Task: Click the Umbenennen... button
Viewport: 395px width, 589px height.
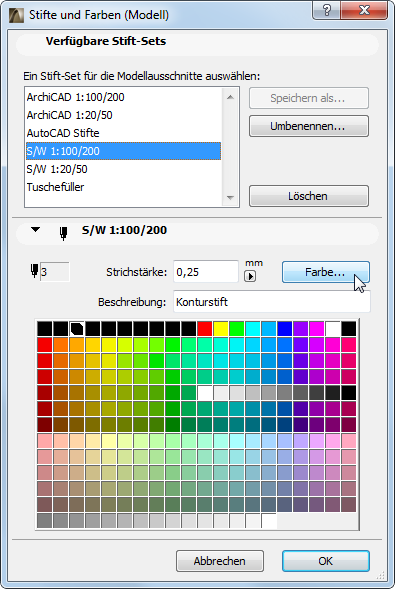Action: coord(309,126)
